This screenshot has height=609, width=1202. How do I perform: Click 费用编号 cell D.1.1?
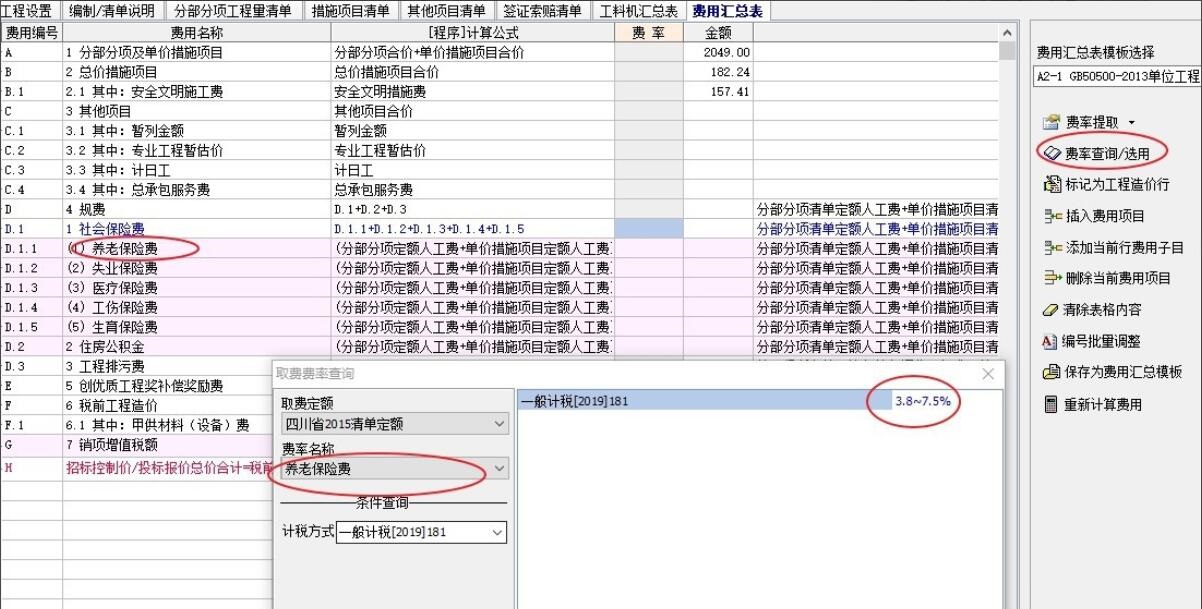30,248
